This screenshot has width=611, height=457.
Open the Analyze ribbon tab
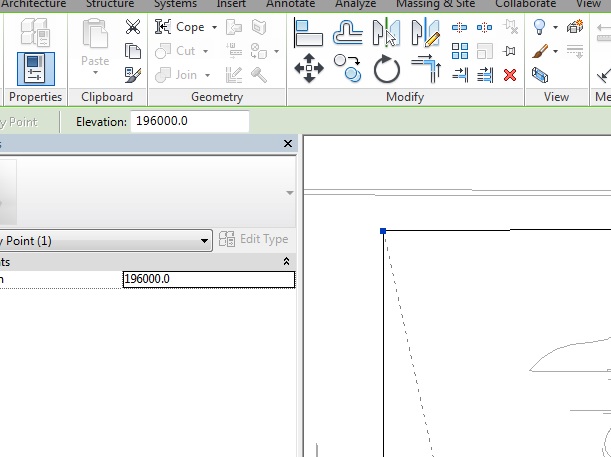[356, 4]
